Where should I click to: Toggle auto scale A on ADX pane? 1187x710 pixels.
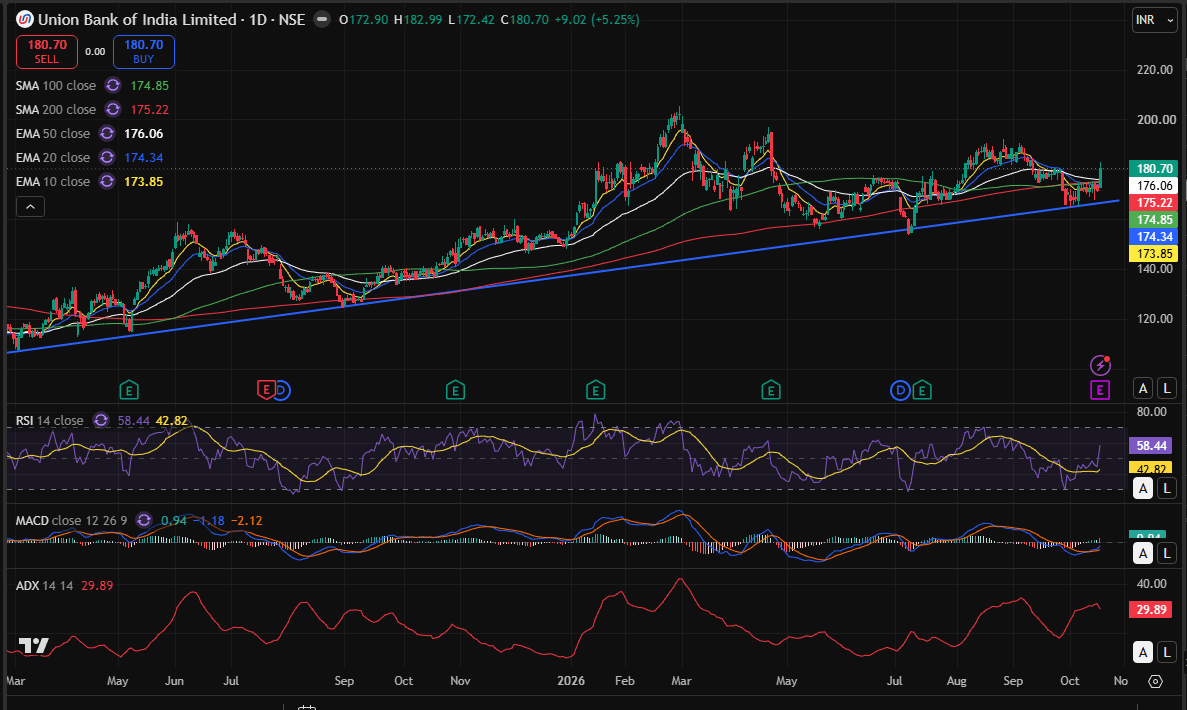click(x=1143, y=652)
